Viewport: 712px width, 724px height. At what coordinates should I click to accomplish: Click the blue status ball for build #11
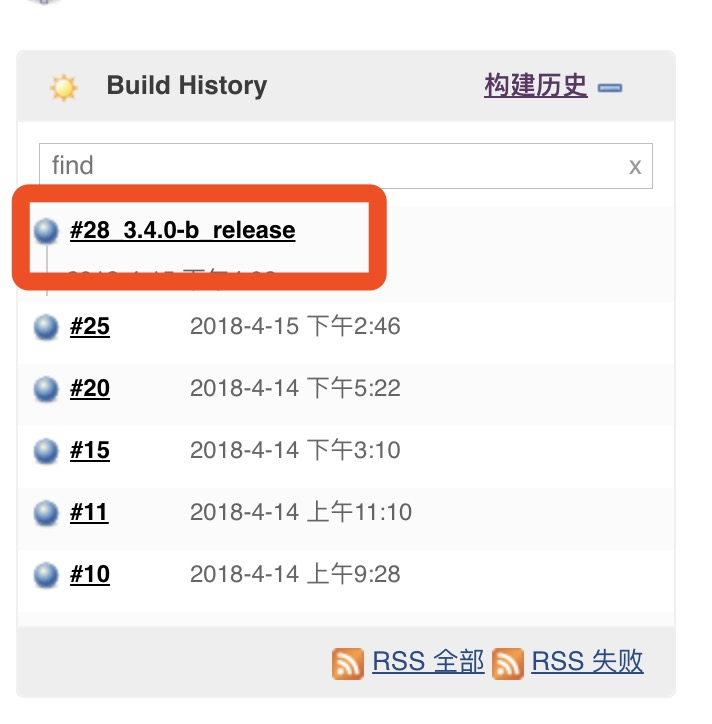point(46,513)
